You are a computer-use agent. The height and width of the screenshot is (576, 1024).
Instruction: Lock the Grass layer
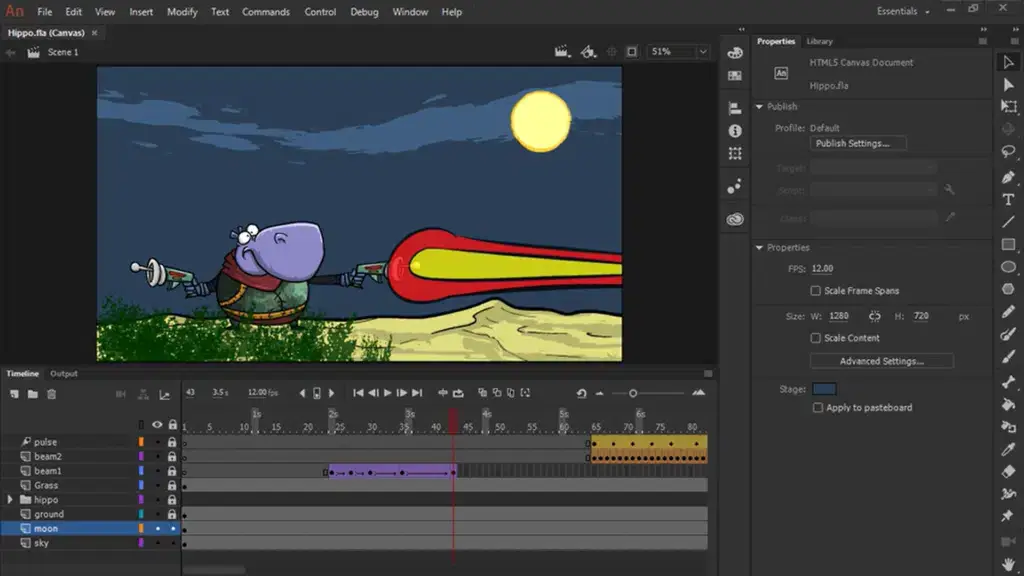171,485
